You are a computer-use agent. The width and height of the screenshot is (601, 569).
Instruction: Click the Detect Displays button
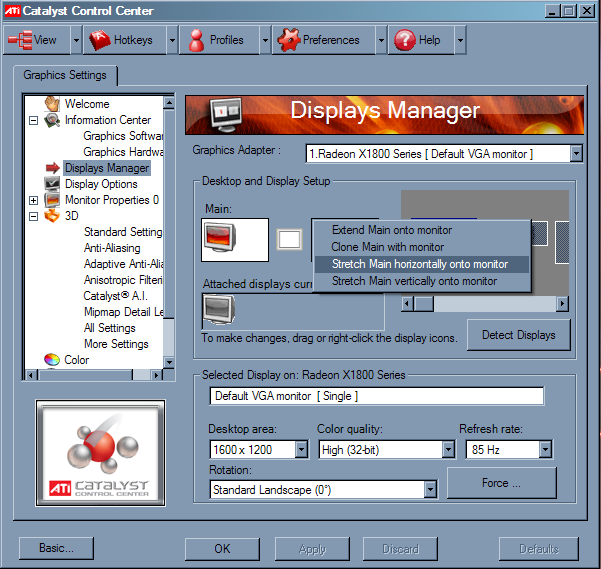coord(519,335)
